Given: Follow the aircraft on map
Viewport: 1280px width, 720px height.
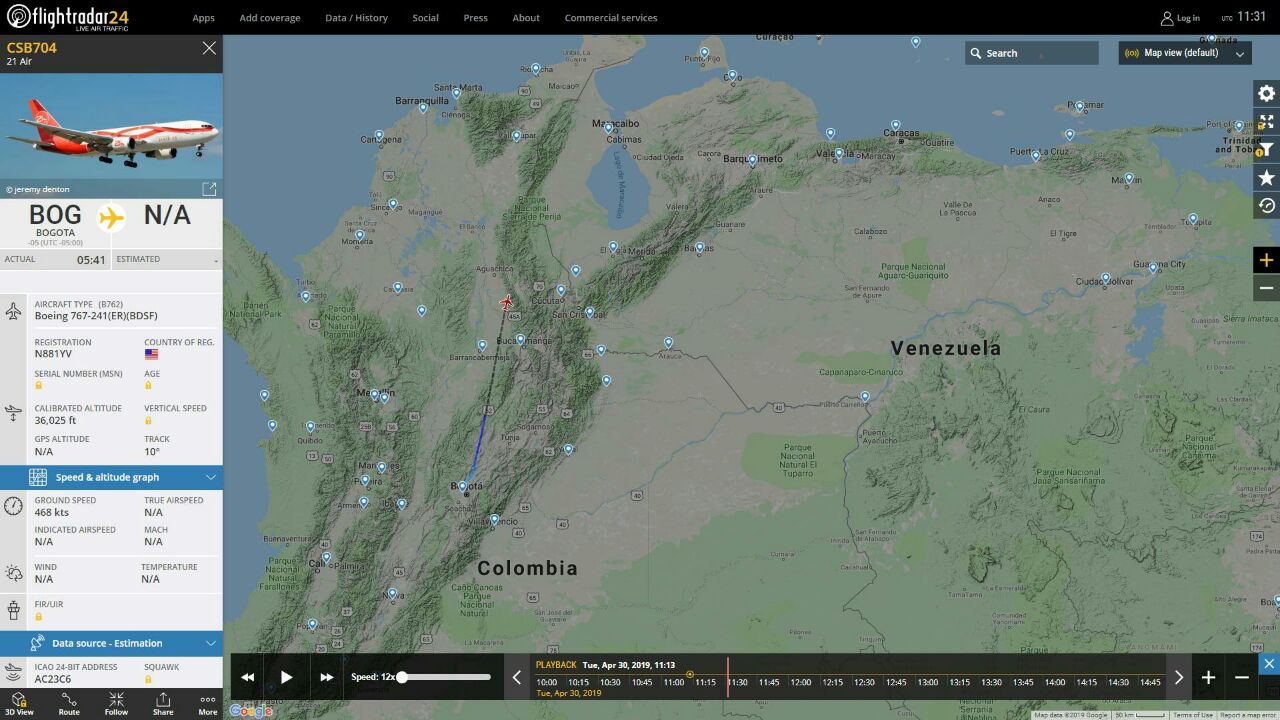Looking at the screenshot, I should 116,704.
